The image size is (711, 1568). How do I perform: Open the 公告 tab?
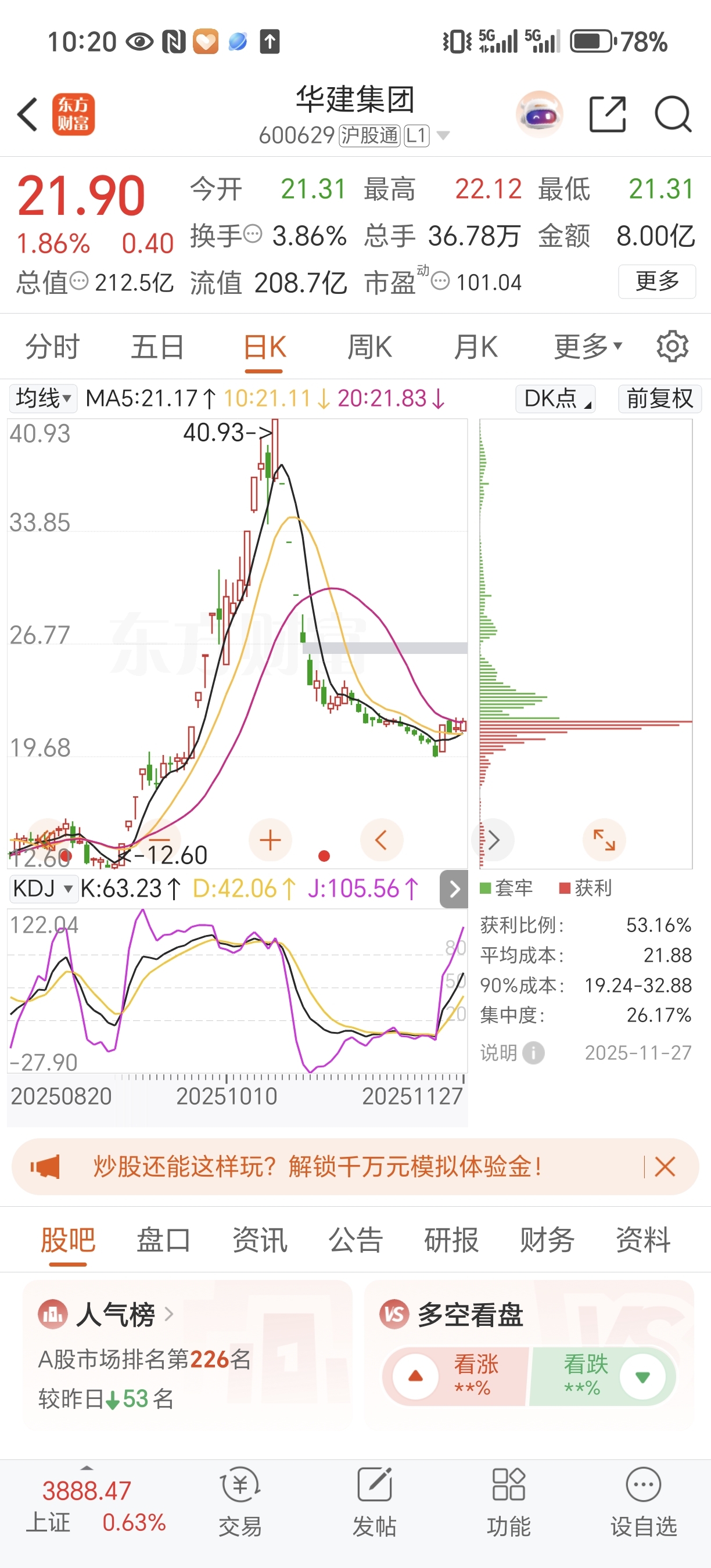(x=355, y=1240)
